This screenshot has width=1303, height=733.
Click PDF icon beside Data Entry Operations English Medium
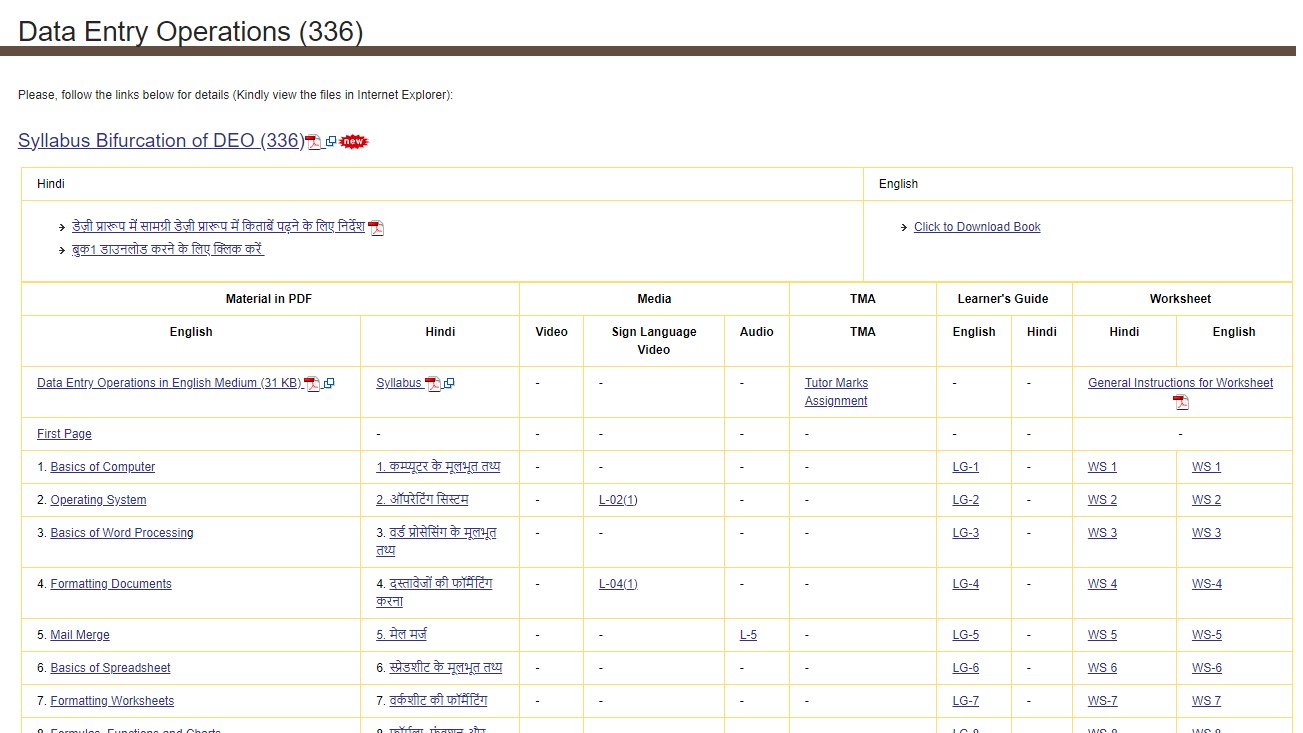[312, 384]
